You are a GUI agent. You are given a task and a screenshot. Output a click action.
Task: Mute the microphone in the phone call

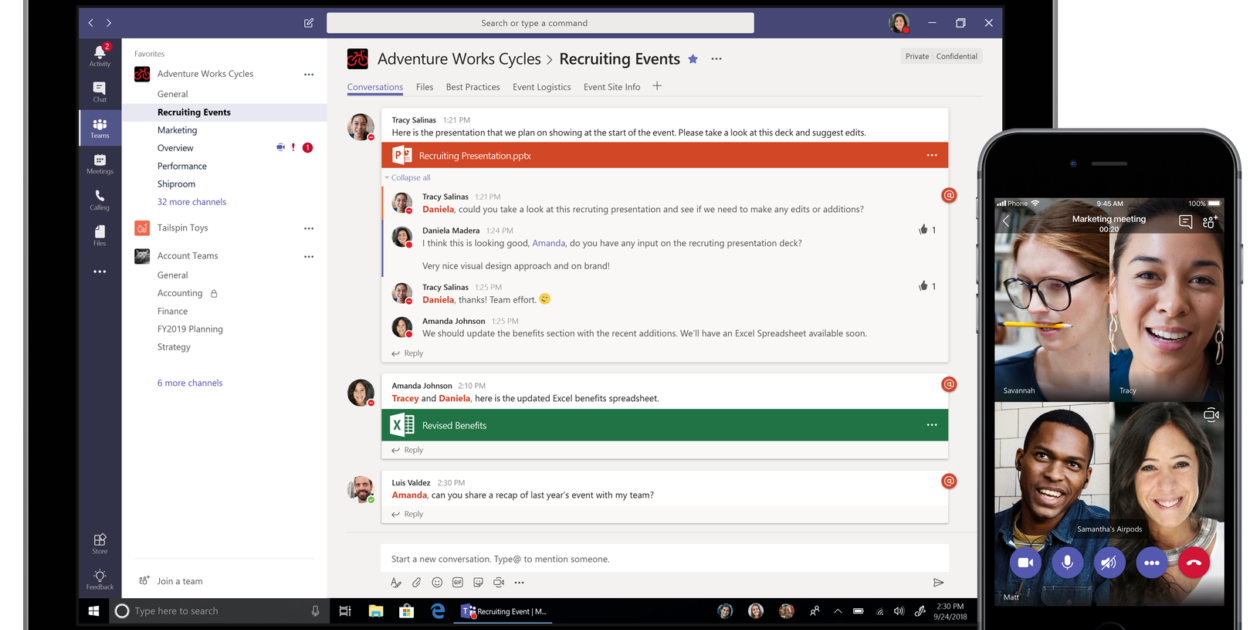[1067, 562]
